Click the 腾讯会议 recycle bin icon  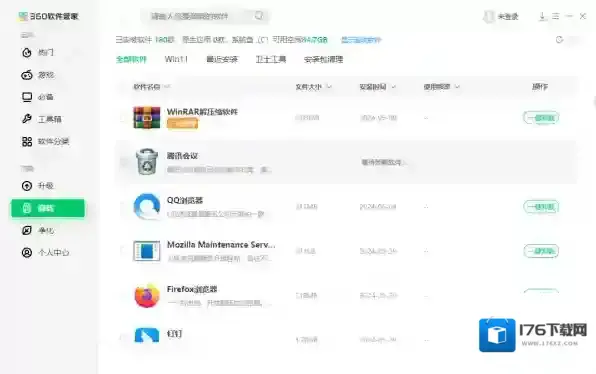point(147,162)
